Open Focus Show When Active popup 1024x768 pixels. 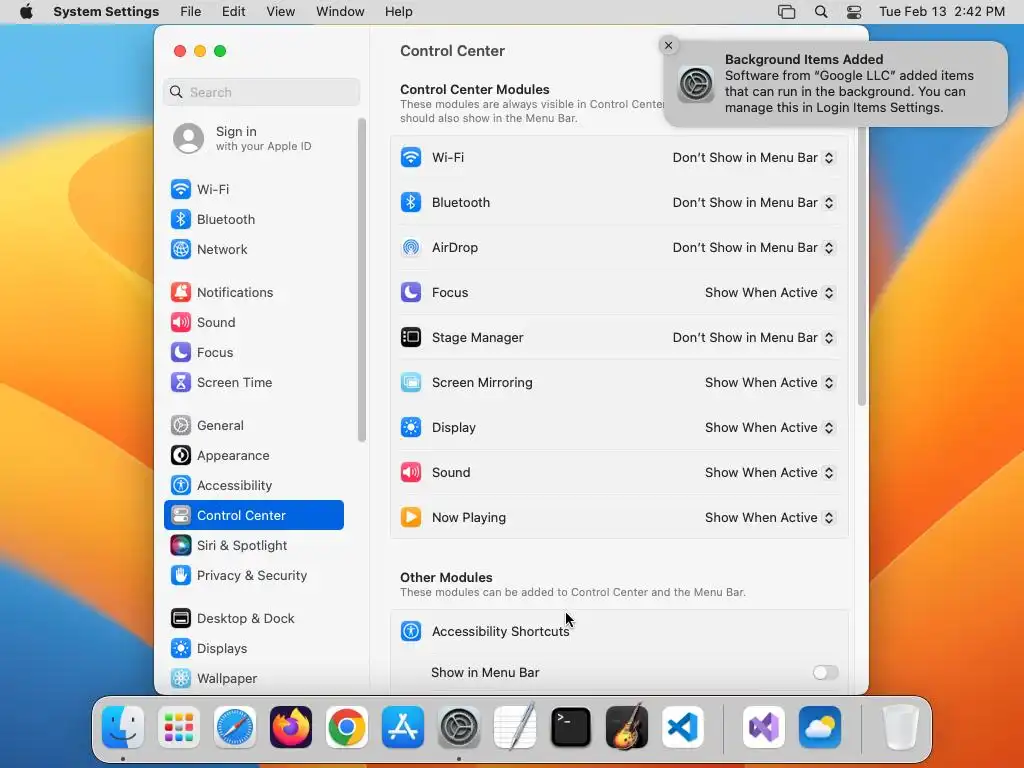point(769,293)
